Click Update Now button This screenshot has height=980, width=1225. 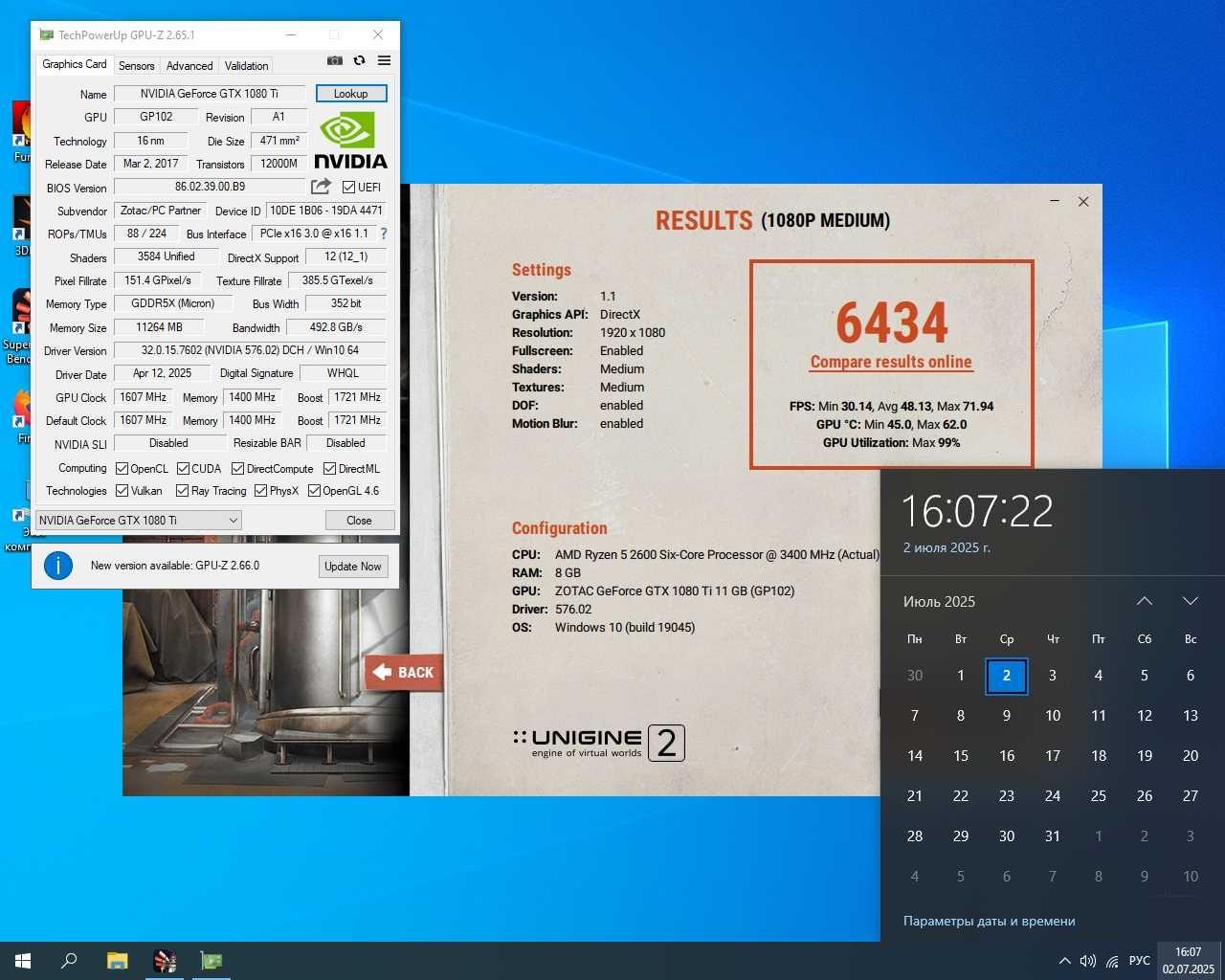(x=352, y=567)
